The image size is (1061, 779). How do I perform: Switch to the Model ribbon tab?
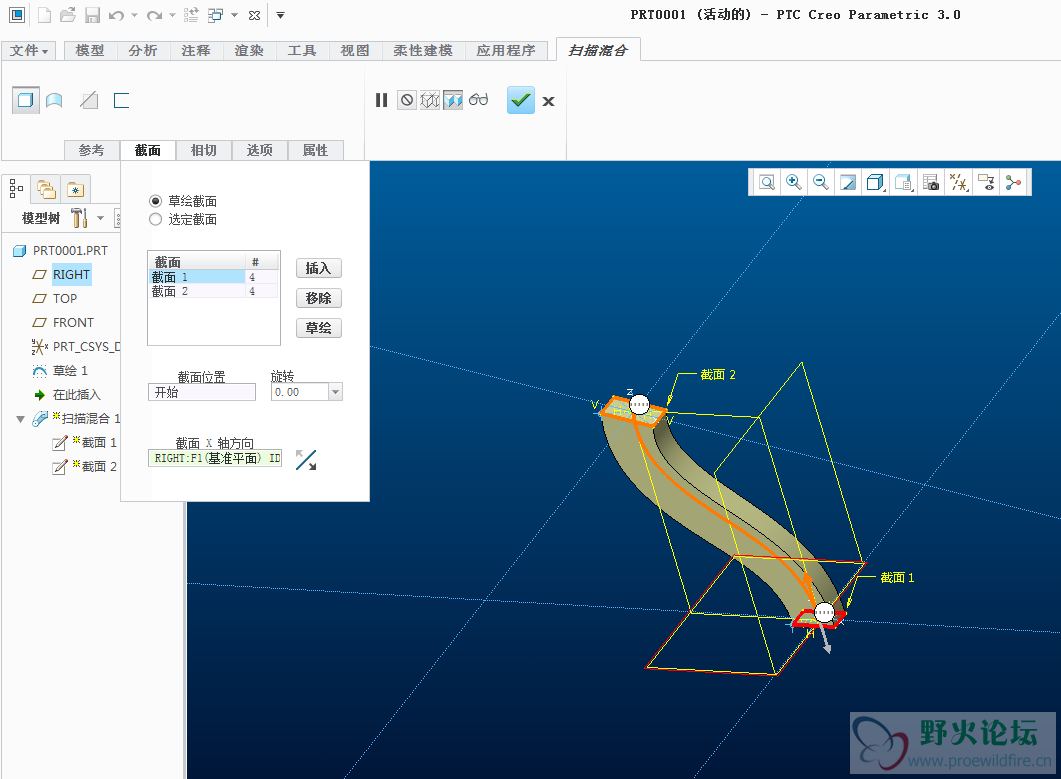click(90, 51)
